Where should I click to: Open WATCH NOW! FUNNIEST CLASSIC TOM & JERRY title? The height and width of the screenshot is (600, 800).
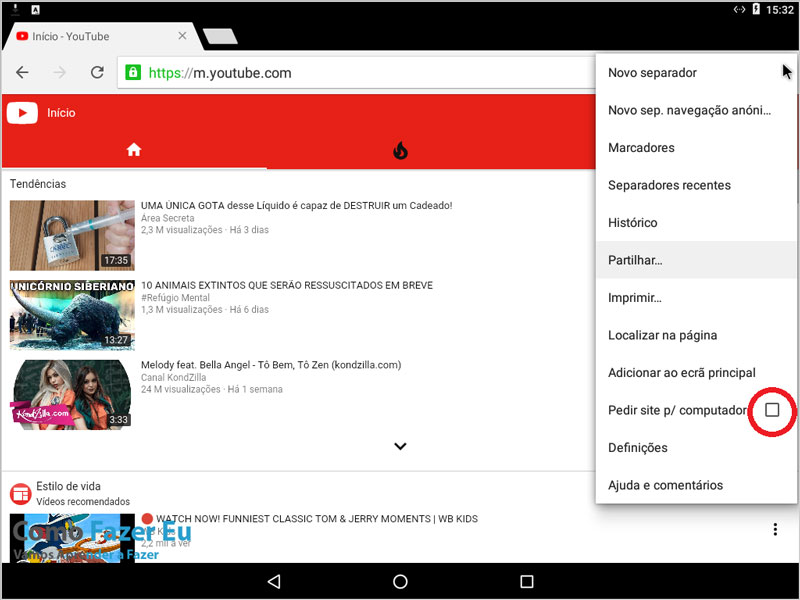tap(317, 519)
